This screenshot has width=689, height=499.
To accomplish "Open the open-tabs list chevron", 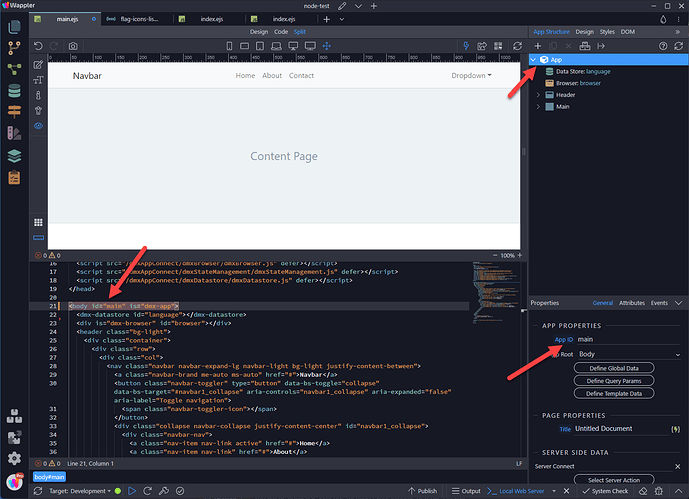I will pyautogui.click(x=341, y=19).
